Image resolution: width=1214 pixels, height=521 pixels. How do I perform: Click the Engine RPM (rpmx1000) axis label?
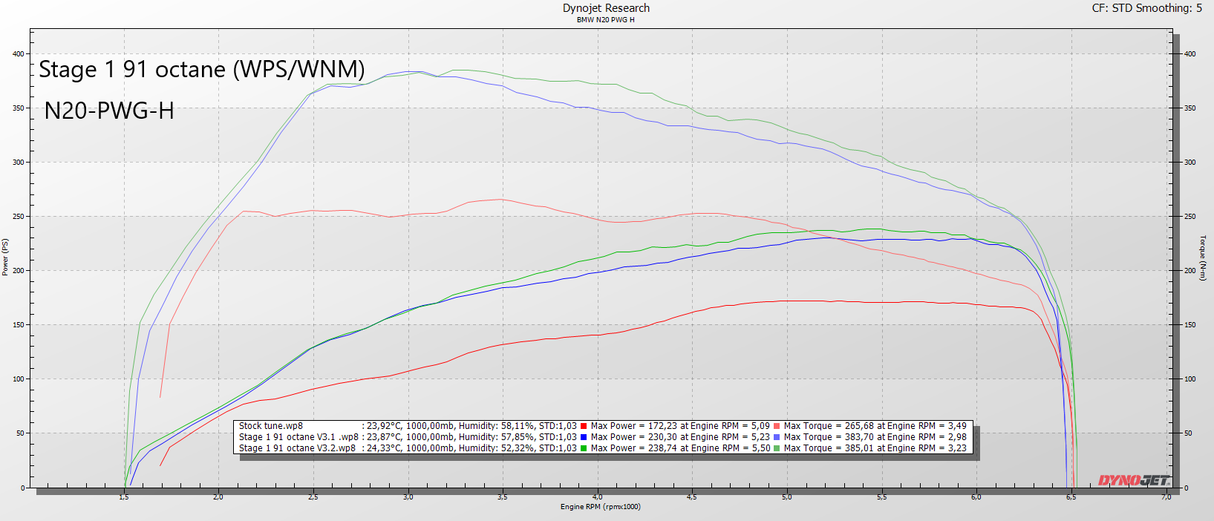point(600,506)
